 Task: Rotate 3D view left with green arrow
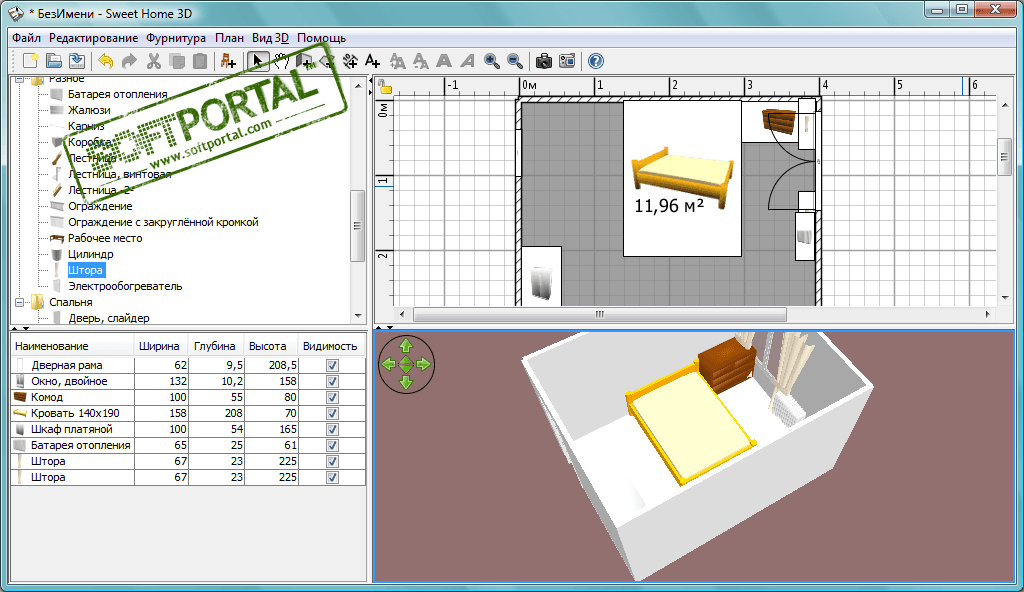coord(389,365)
